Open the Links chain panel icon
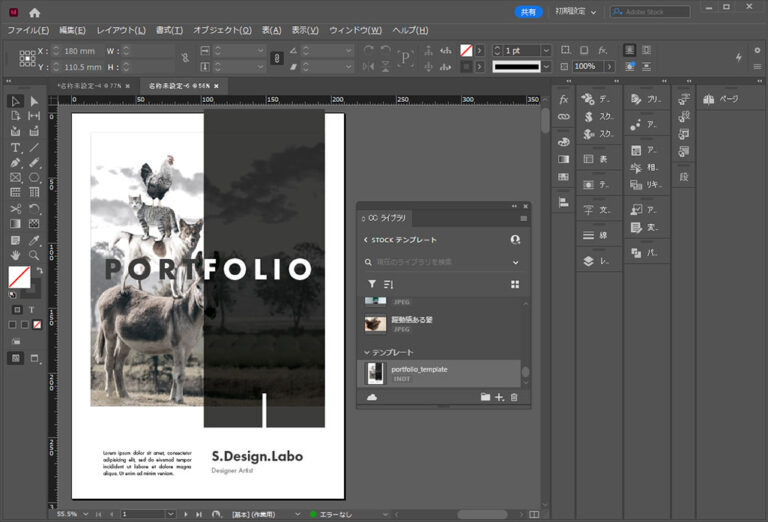The width and height of the screenshot is (768, 522). click(563, 117)
